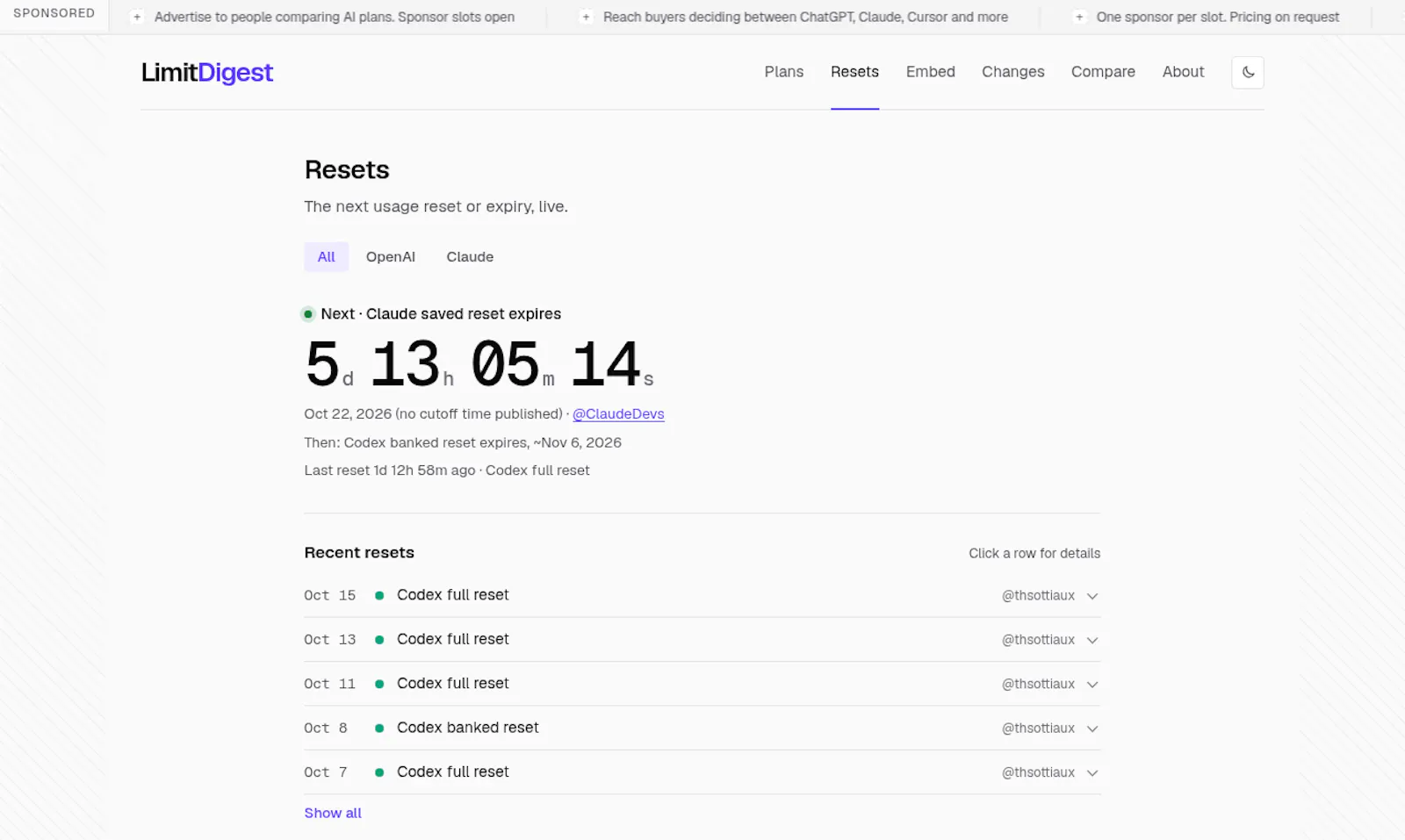Click the Last reset 1d 12h 58m ago line
1405x840 pixels.
pos(447,470)
